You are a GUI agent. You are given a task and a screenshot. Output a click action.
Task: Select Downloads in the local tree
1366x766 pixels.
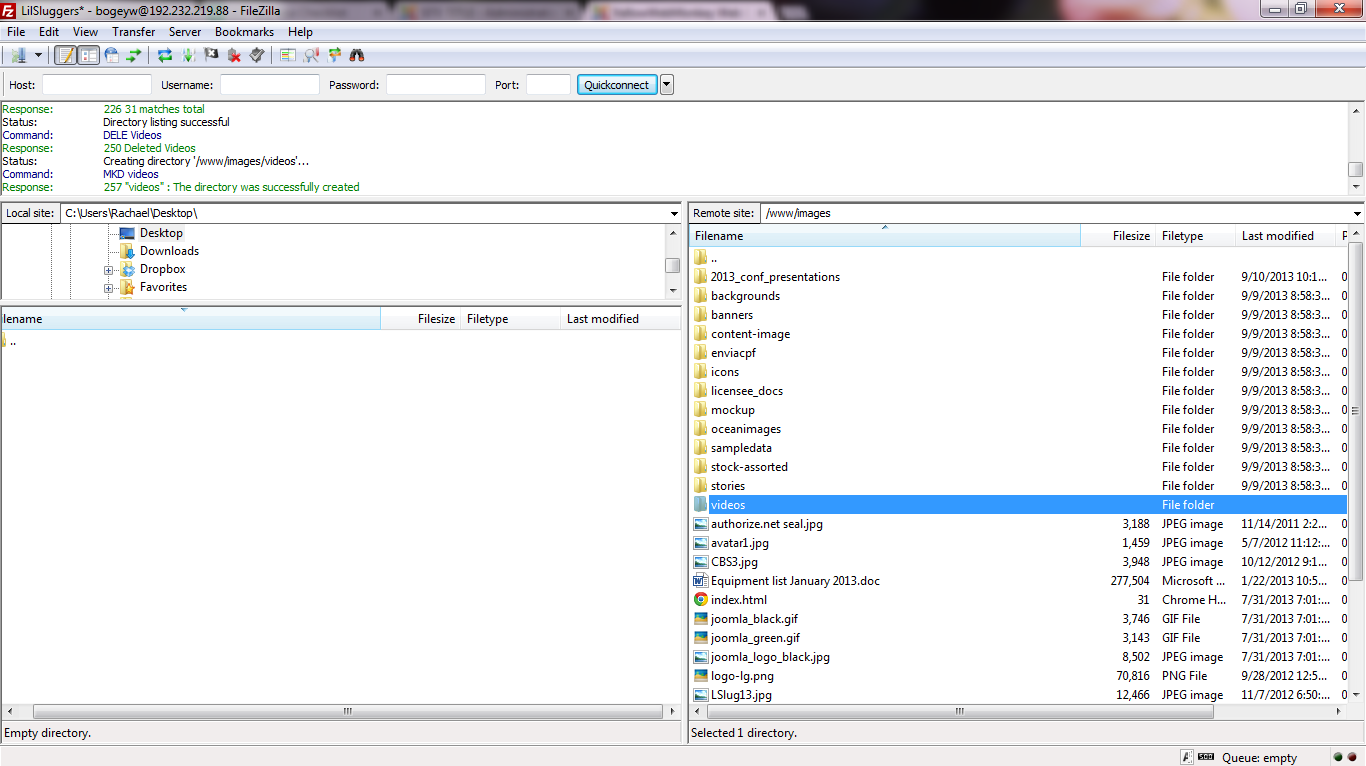click(169, 251)
